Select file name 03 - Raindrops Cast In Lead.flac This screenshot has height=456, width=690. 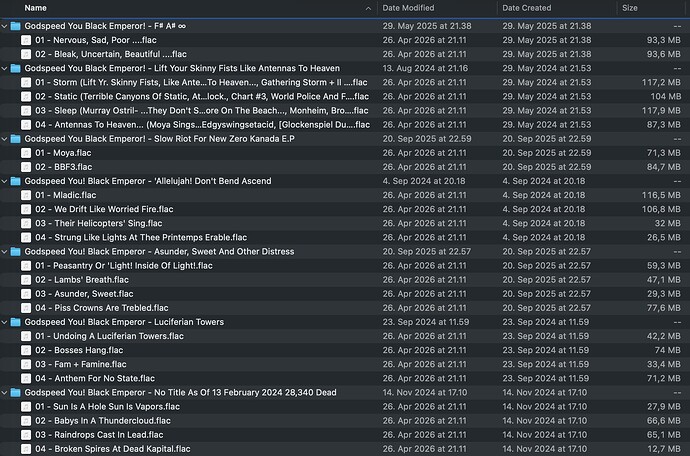coord(99,435)
